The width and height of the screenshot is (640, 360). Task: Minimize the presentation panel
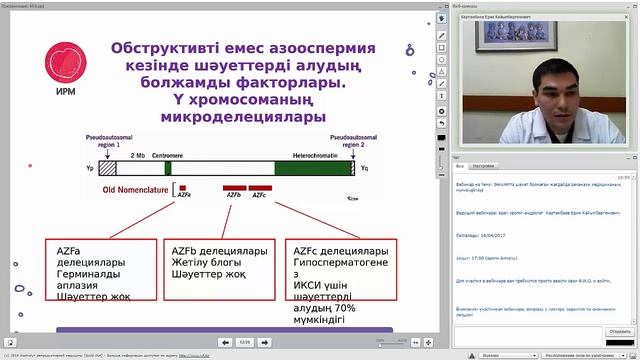(440, 6)
